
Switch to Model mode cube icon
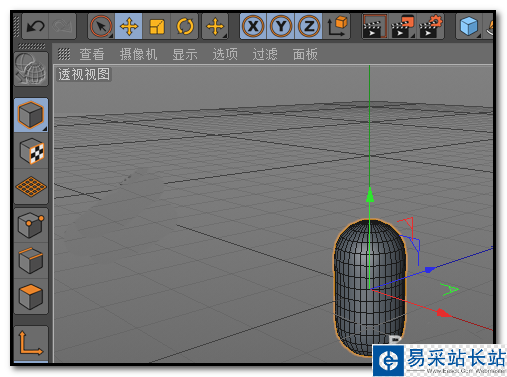point(31,115)
